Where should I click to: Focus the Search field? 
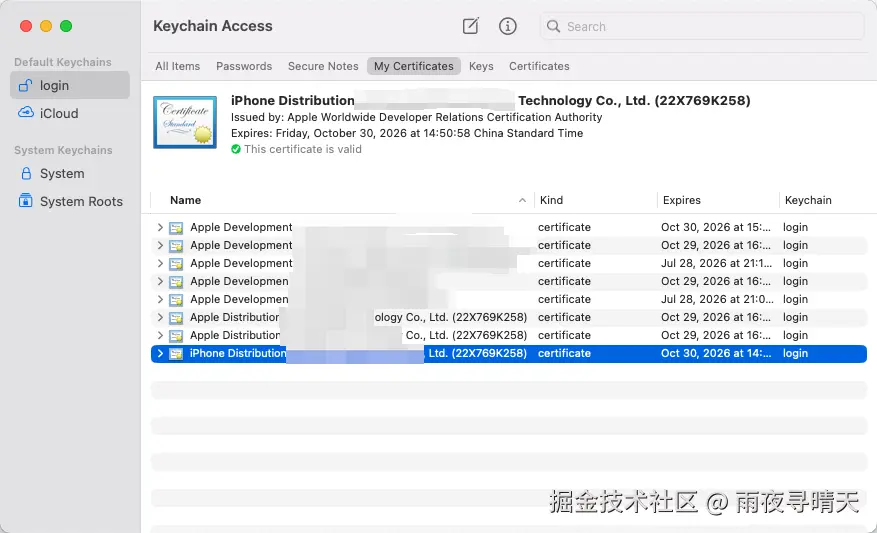(702, 26)
